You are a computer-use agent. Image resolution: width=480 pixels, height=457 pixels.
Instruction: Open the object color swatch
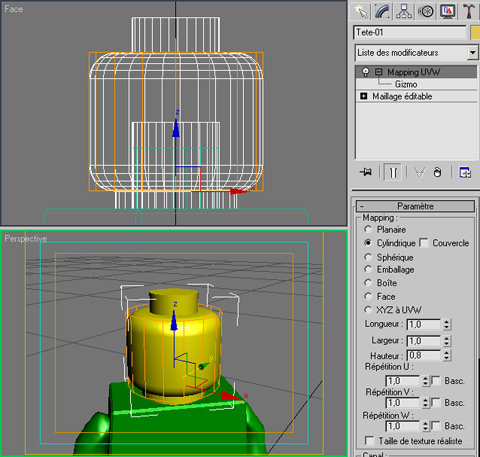(475, 33)
